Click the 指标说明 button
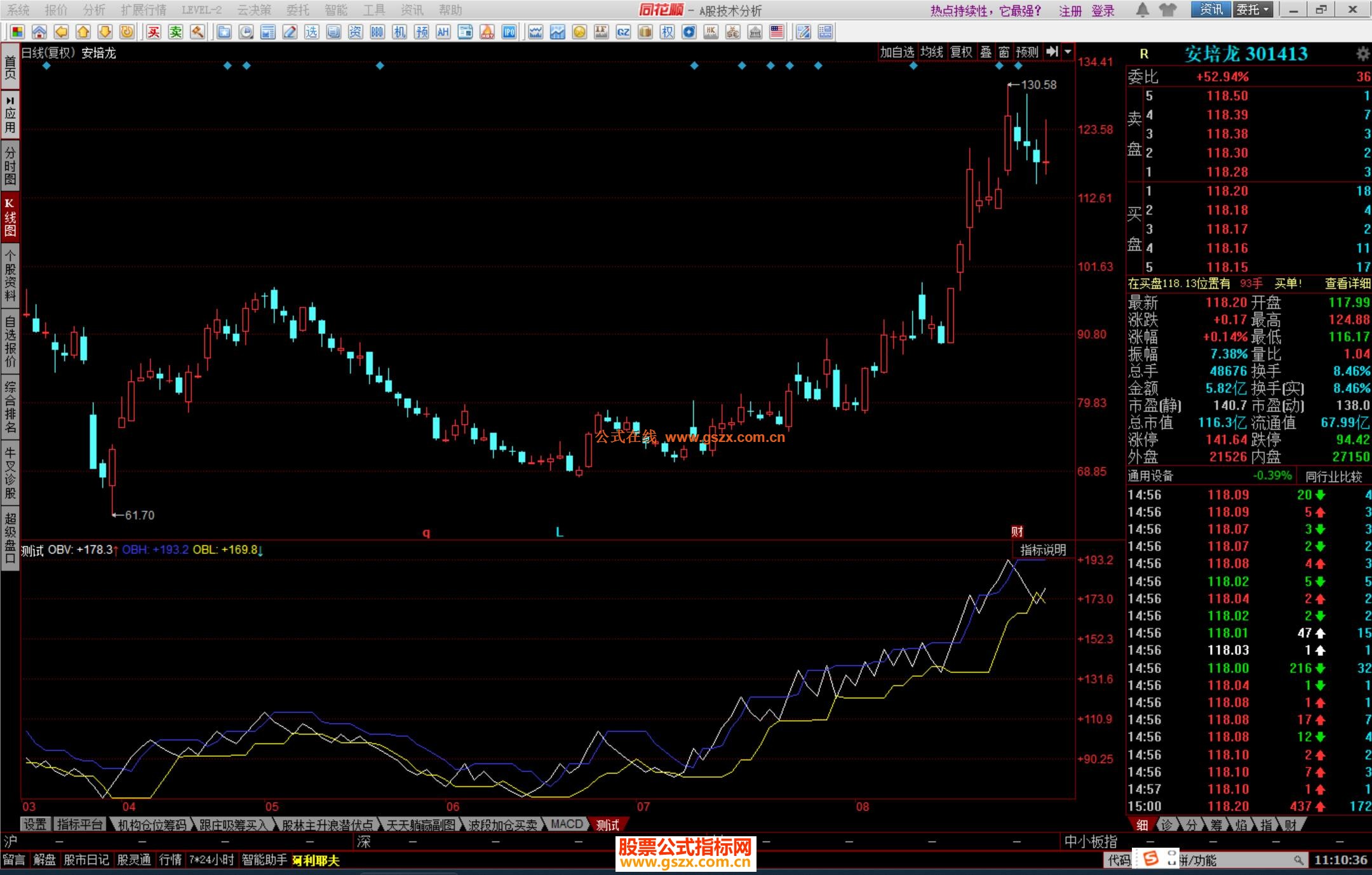This screenshot has width=1372, height=875. 1042,550
